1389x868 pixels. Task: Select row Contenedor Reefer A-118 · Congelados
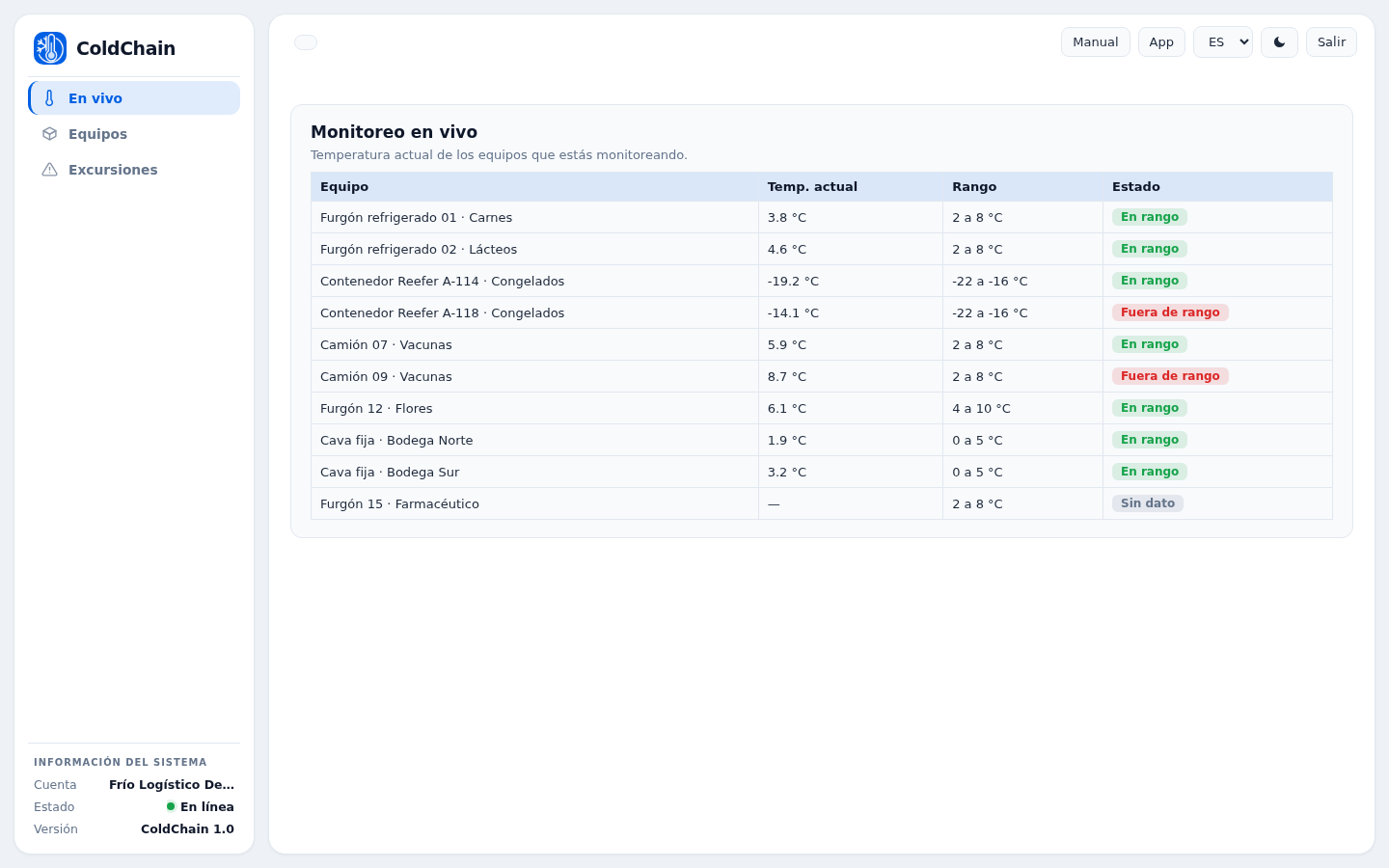(x=822, y=313)
